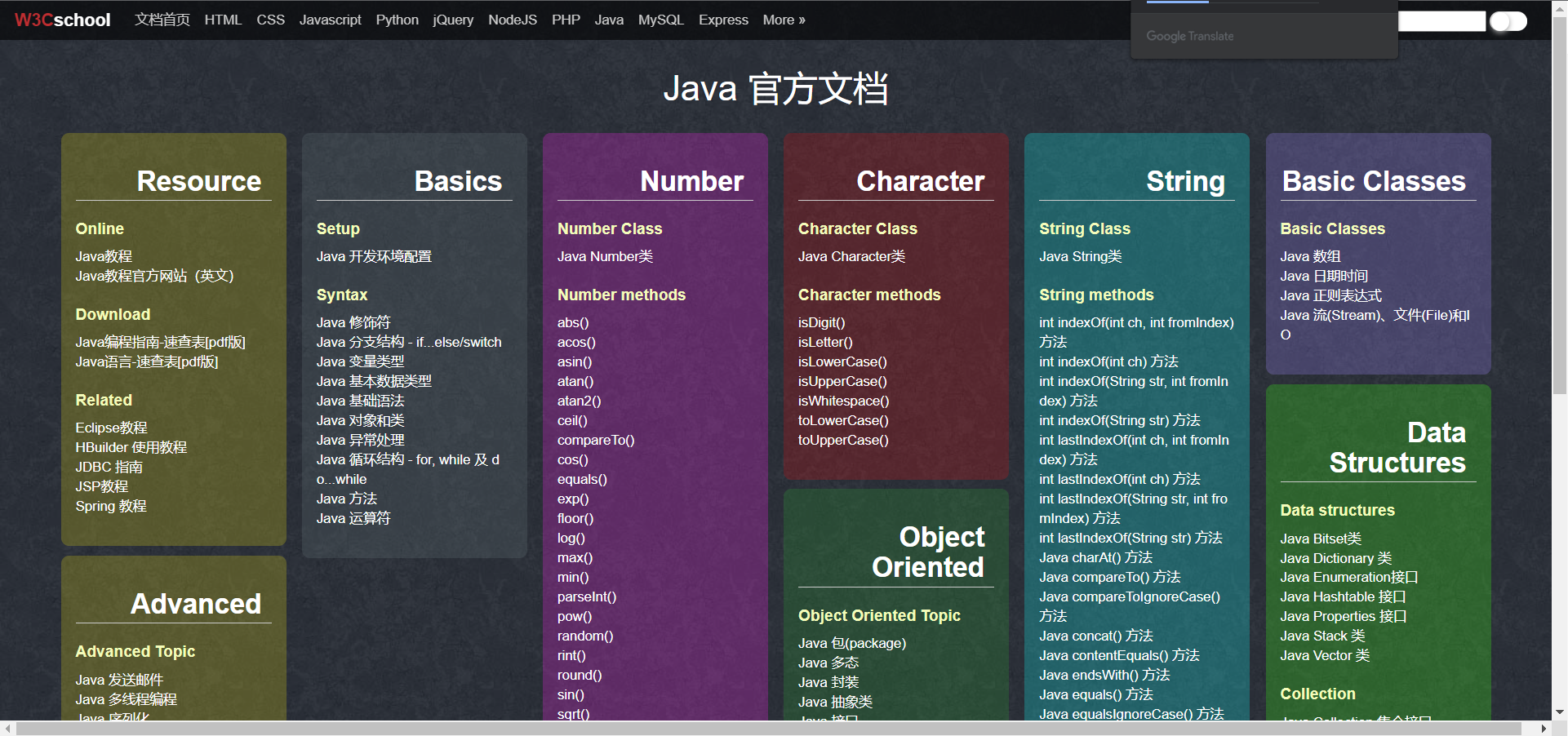This screenshot has height=736, width=1568.
Task: Open Java Character类 link
Action: (x=851, y=256)
